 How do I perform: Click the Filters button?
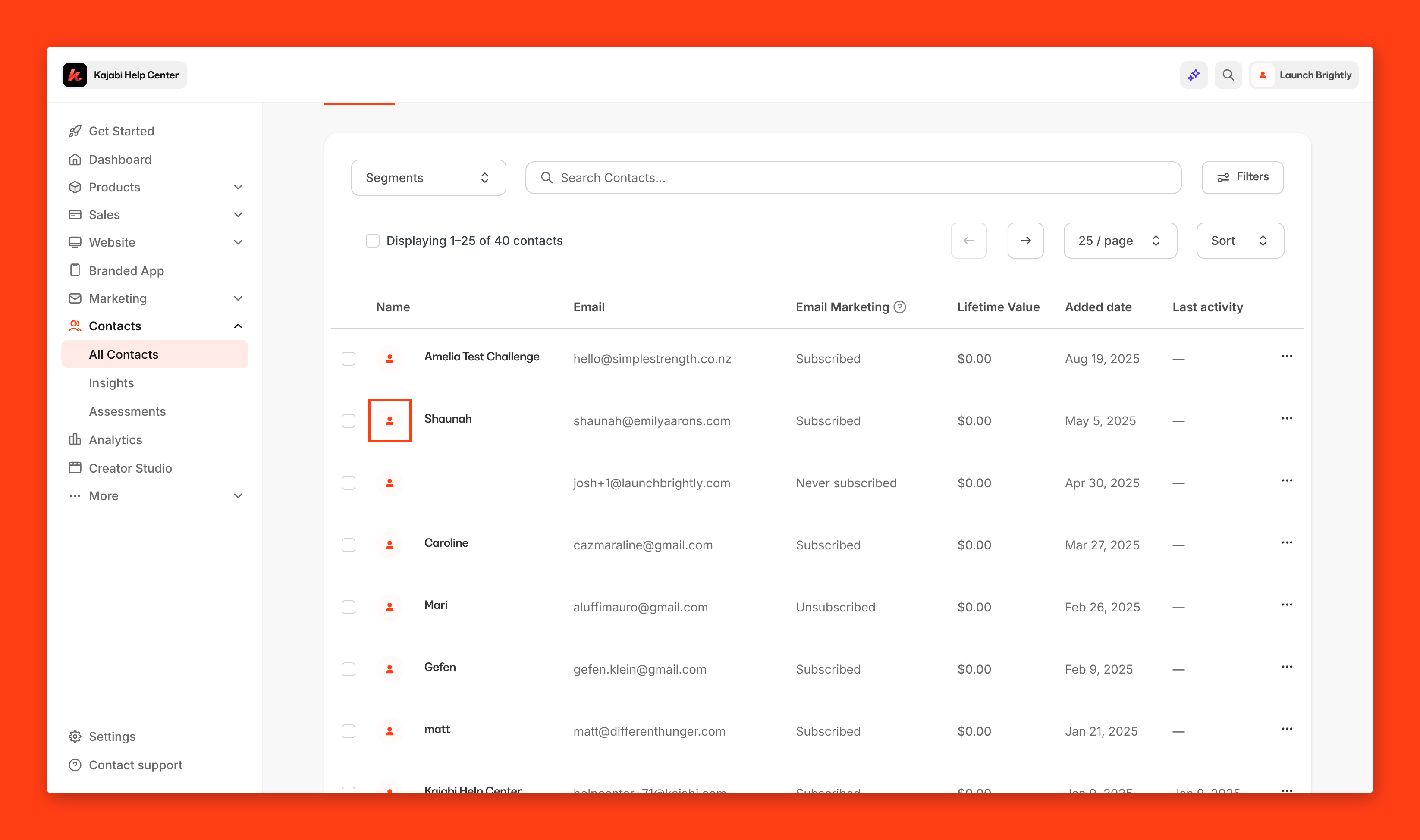(x=1242, y=177)
